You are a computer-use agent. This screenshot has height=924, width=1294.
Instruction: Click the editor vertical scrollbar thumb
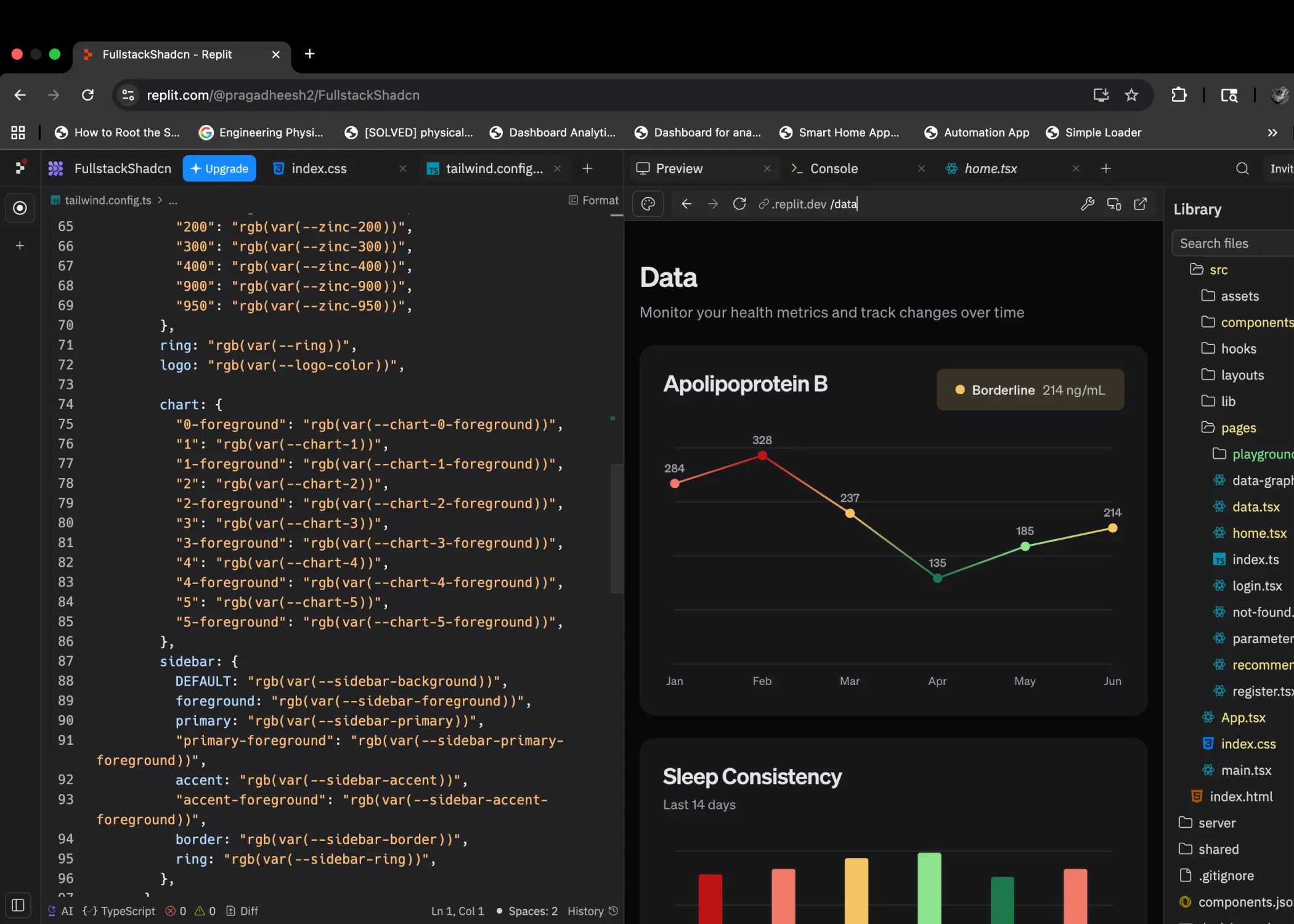[616, 527]
